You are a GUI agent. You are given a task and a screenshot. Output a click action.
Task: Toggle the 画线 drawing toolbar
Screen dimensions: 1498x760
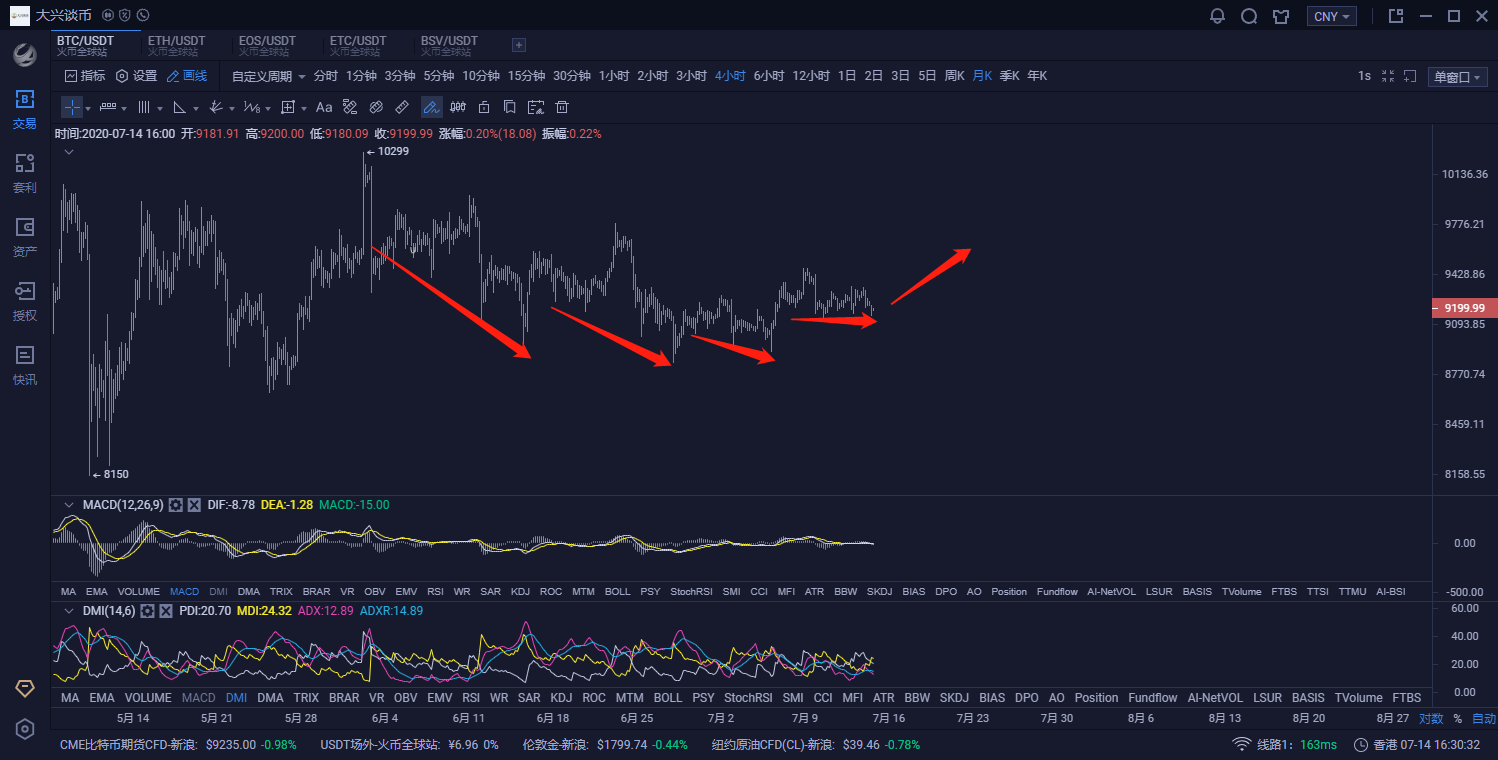coord(187,76)
